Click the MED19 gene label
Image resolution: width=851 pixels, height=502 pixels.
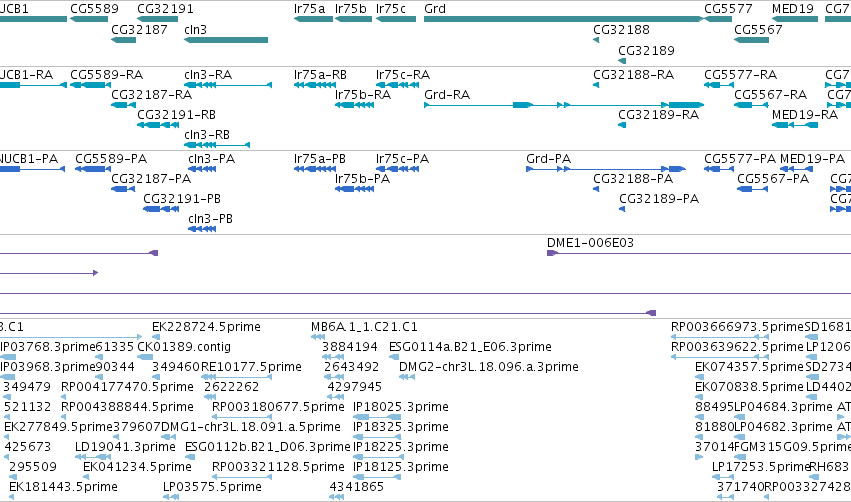(x=793, y=9)
